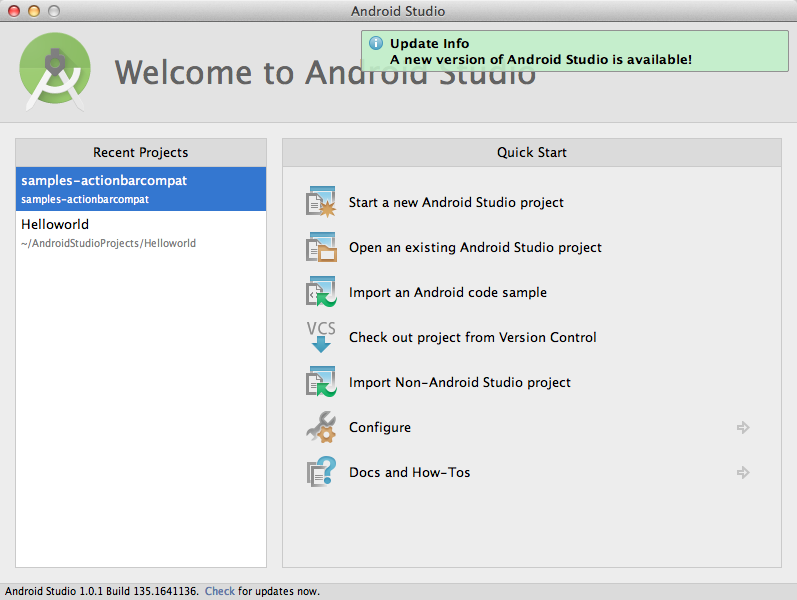Click the blue info icon in Update Info
Image resolution: width=797 pixels, height=600 pixels.
pos(376,43)
